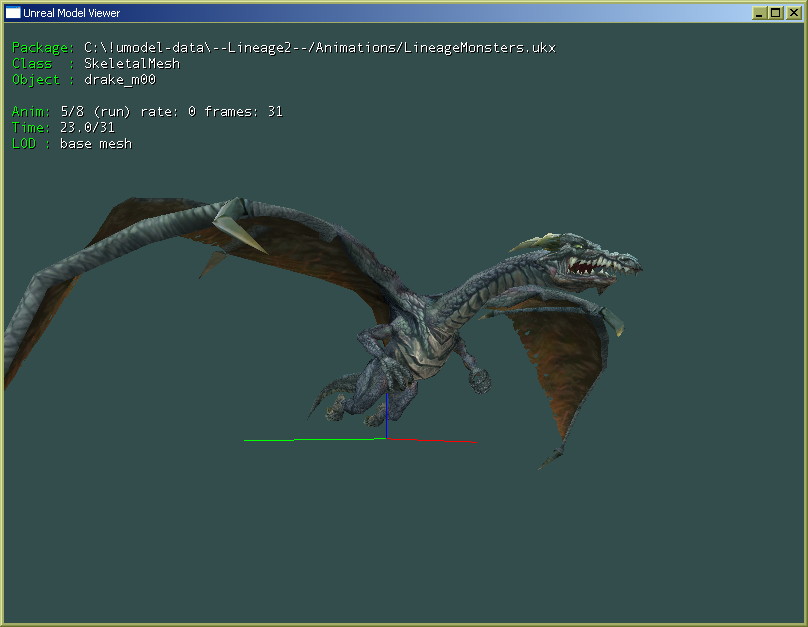Maximize the Unreal Model Viewer window
808x627 pixels.
coord(776,13)
